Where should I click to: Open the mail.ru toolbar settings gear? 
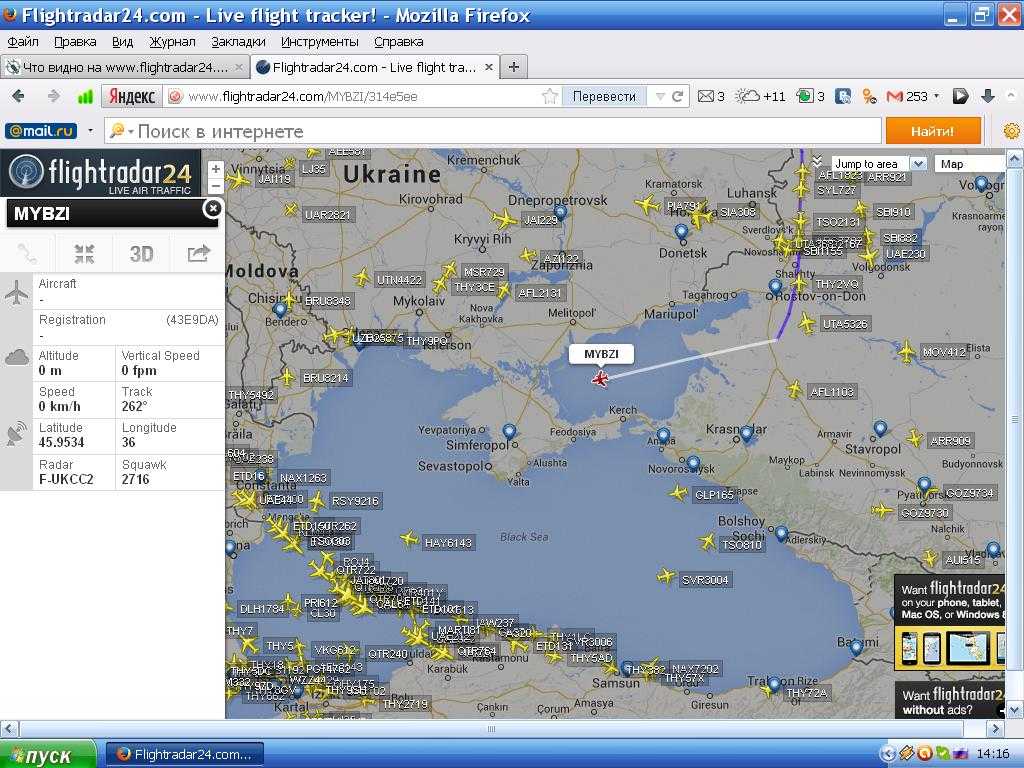tap(1011, 131)
